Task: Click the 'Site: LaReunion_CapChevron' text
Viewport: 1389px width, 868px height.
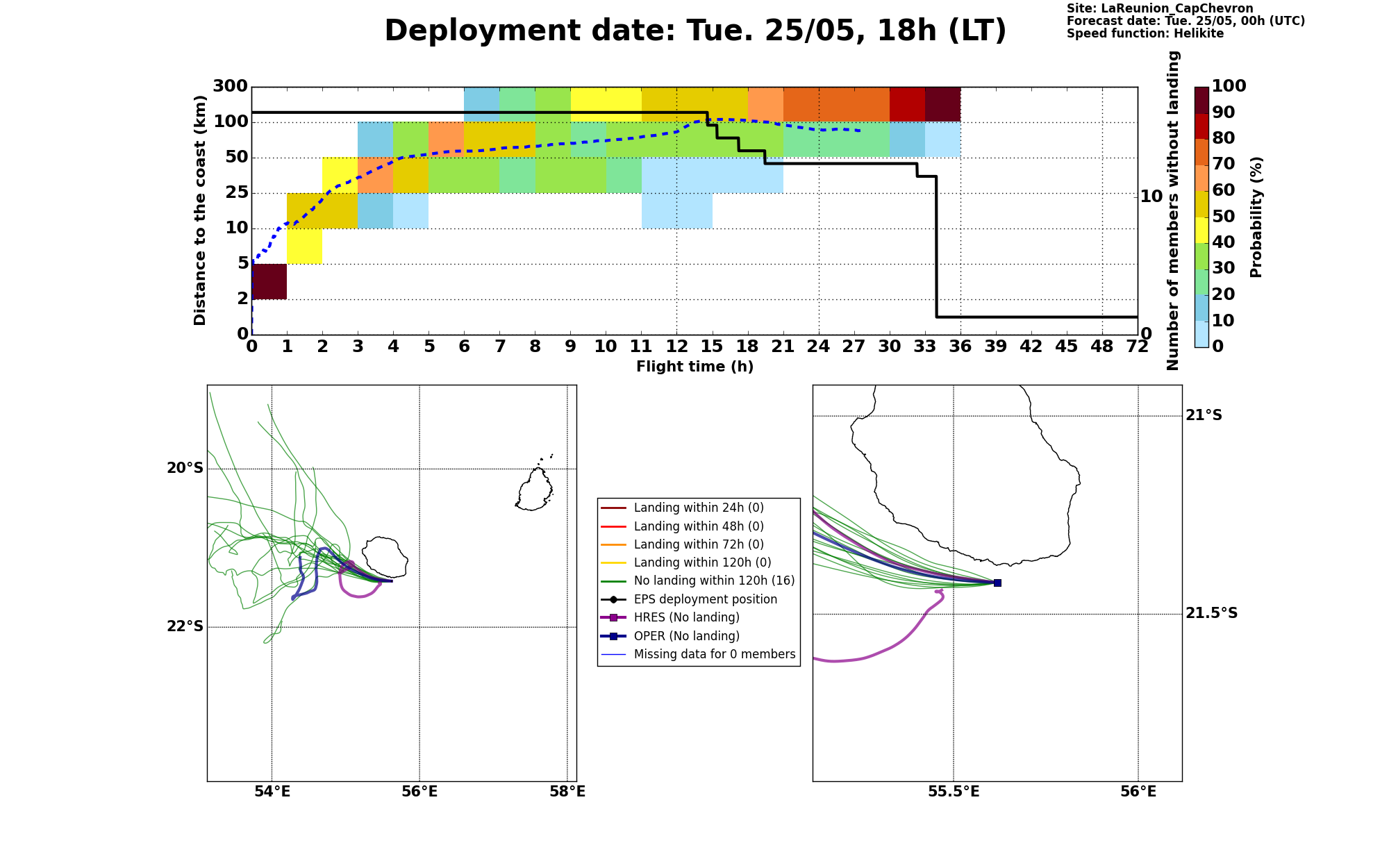Action: (x=1160, y=8)
